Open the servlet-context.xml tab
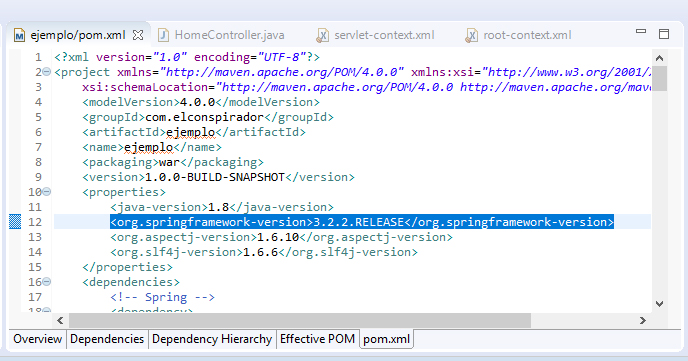688x361 pixels. [376, 35]
